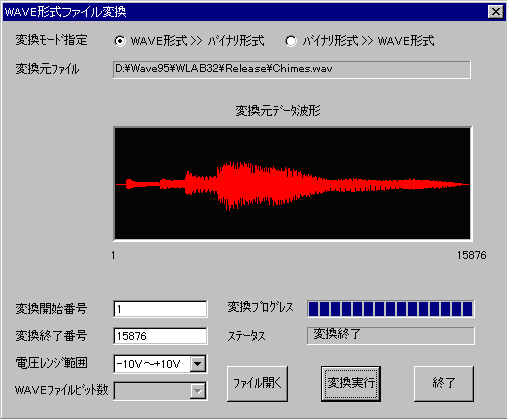This screenshot has width=507, height=419.
Task: Click the 変換実行 button
Action: pos(351,383)
